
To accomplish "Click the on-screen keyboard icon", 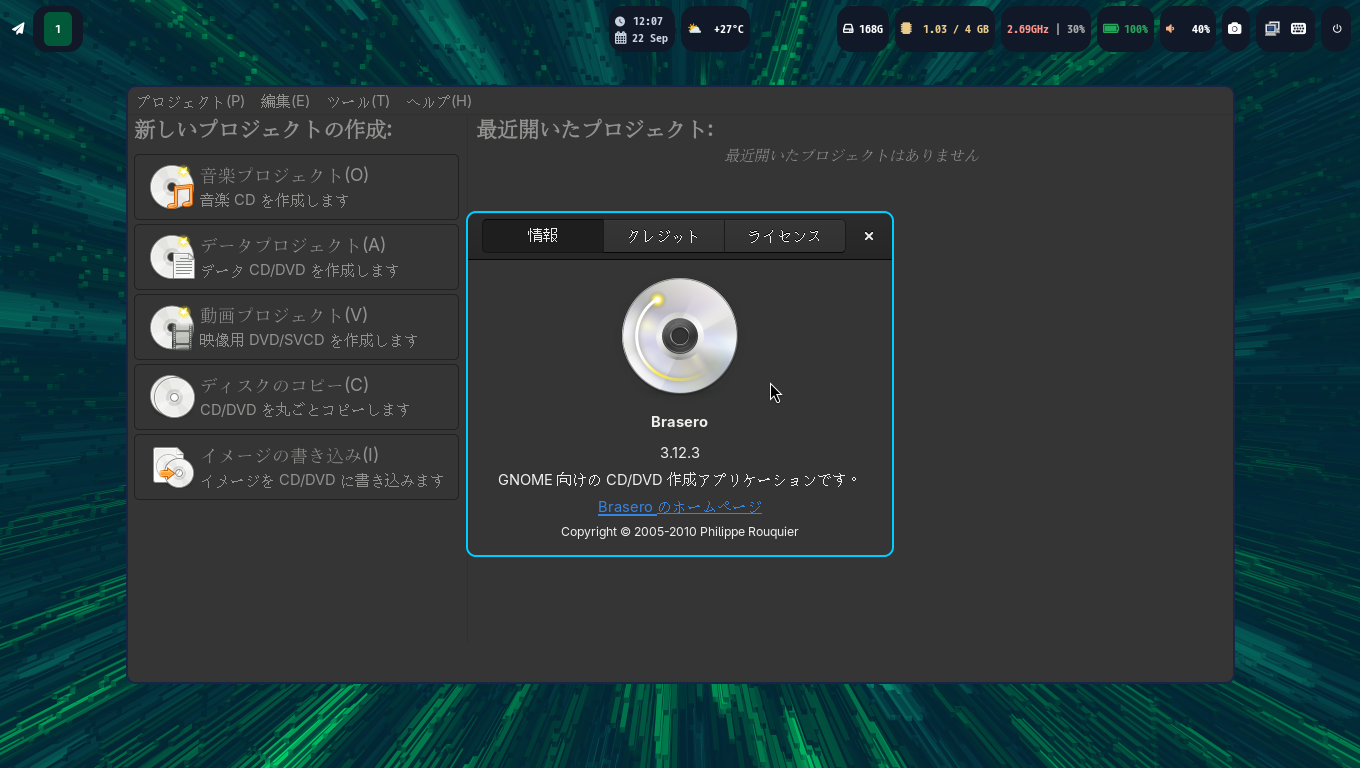I will click(1299, 29).
